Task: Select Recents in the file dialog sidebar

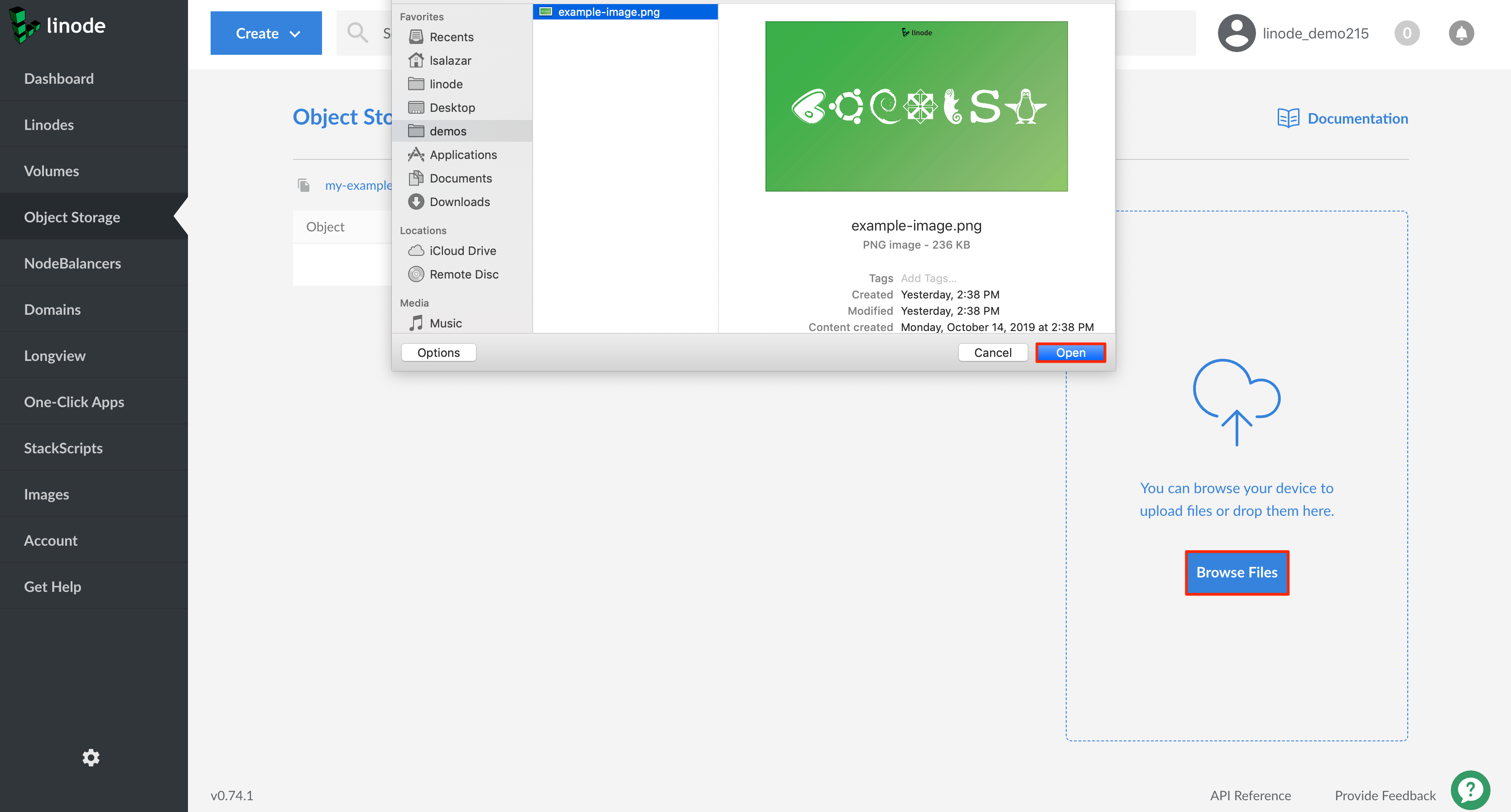Action: coord(452,36)
